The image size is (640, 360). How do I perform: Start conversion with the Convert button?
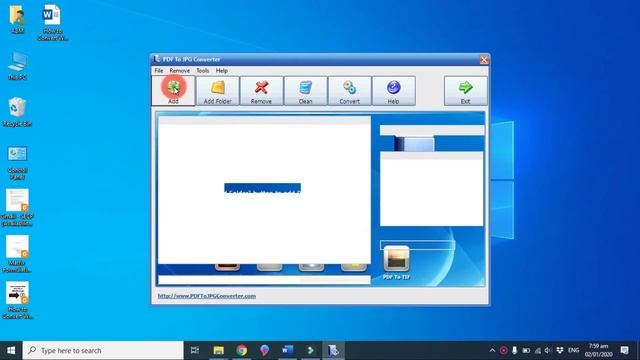pyautogui.click(x=349, y=91)
